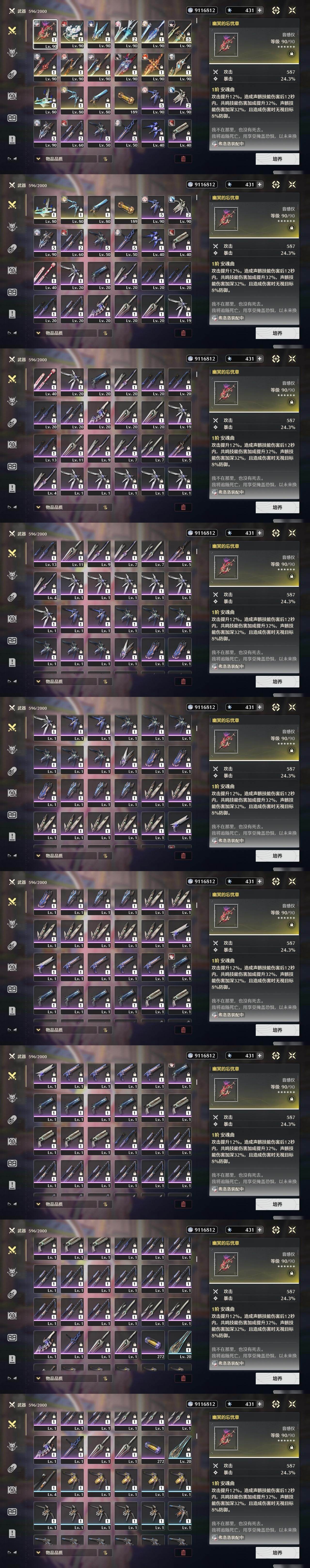Click the exclamation-mark quest items icon in bottom panel
Screen dimensions: 310x1568
tap(12, 1533)
